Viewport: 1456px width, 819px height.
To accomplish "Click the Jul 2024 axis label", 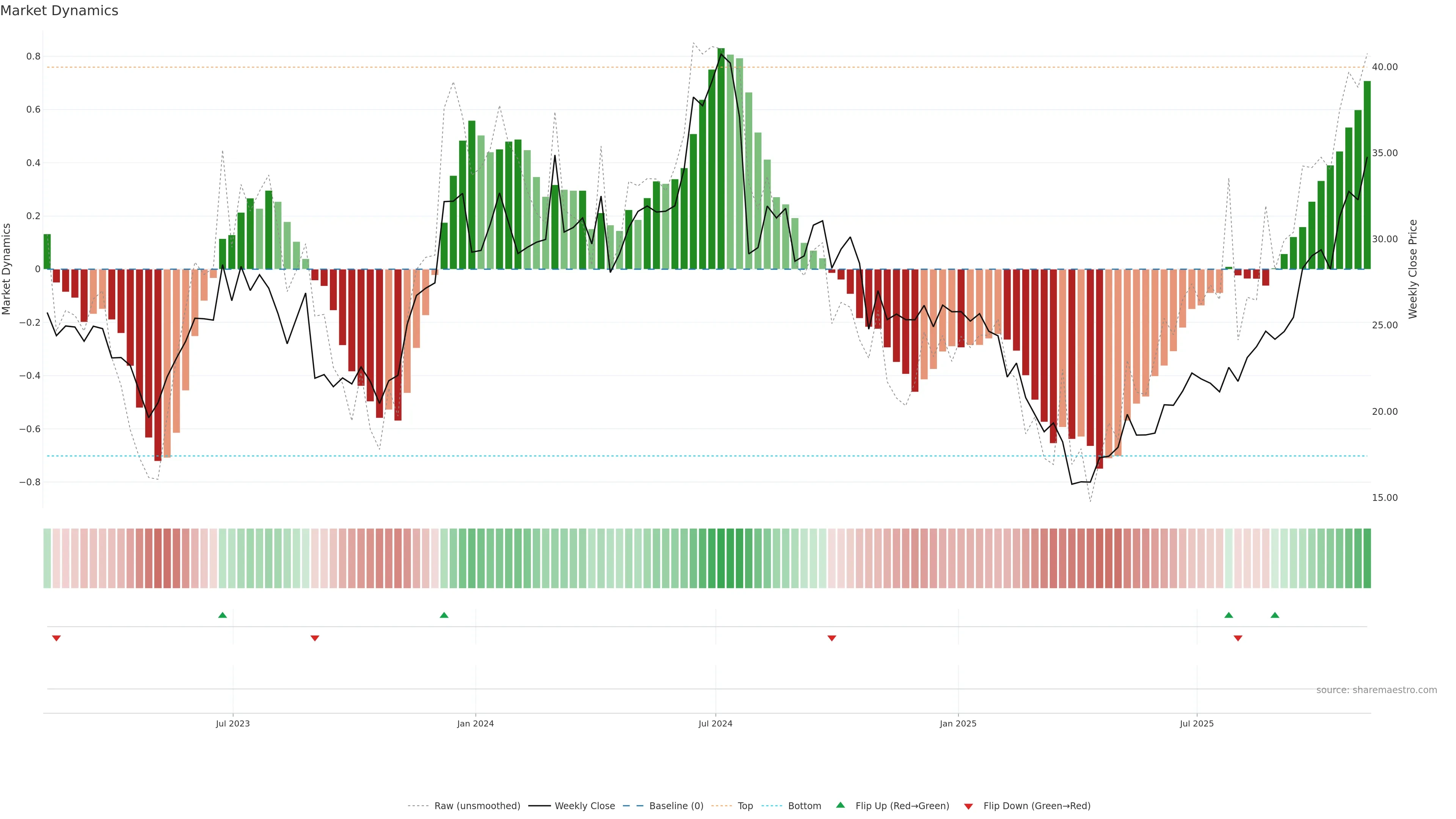I will (715, 723).
